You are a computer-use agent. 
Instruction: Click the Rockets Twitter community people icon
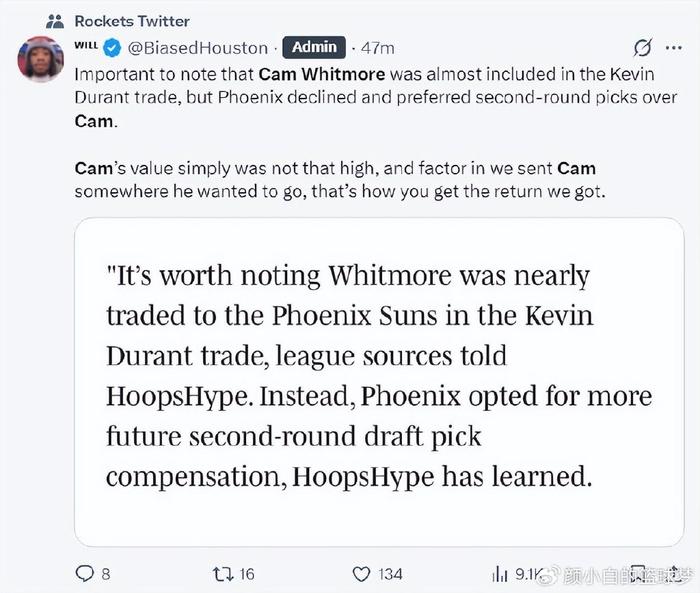coord(54,21)
